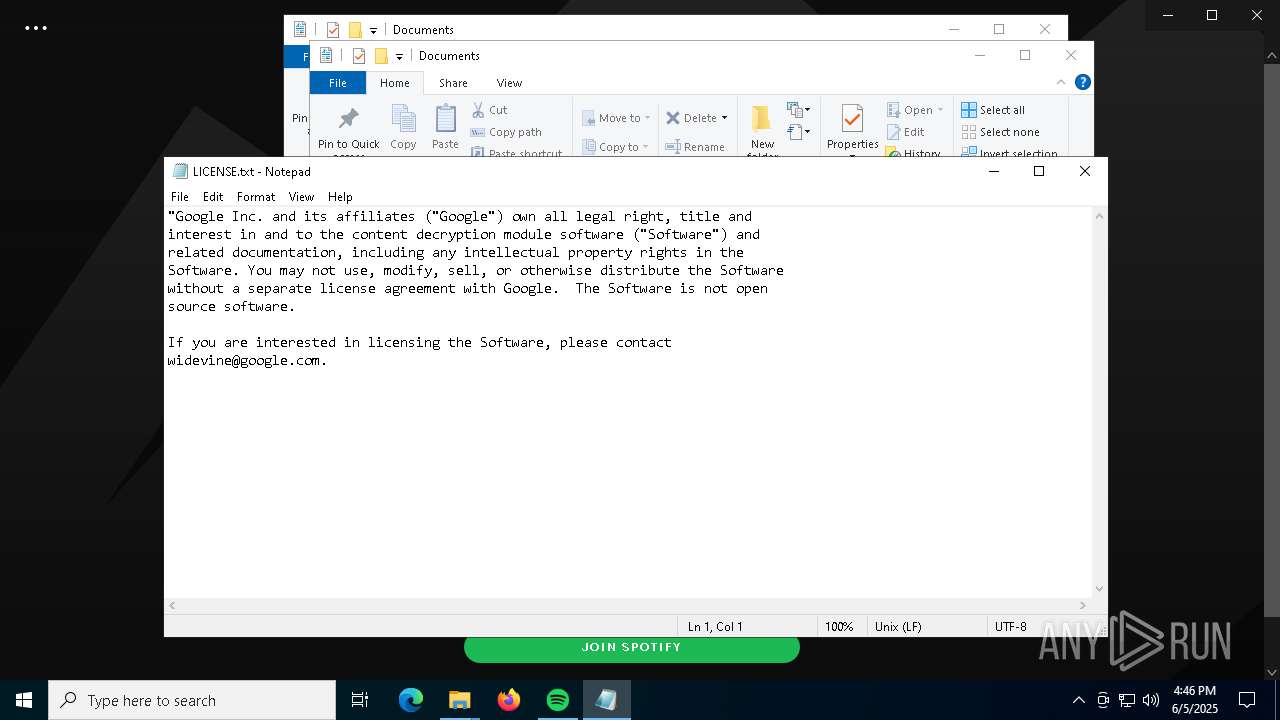Image resolution: width=1280 pixels, height=720 pixels.
Task: Click the line starting 'If you are interested'
Action: pos(419,342)
